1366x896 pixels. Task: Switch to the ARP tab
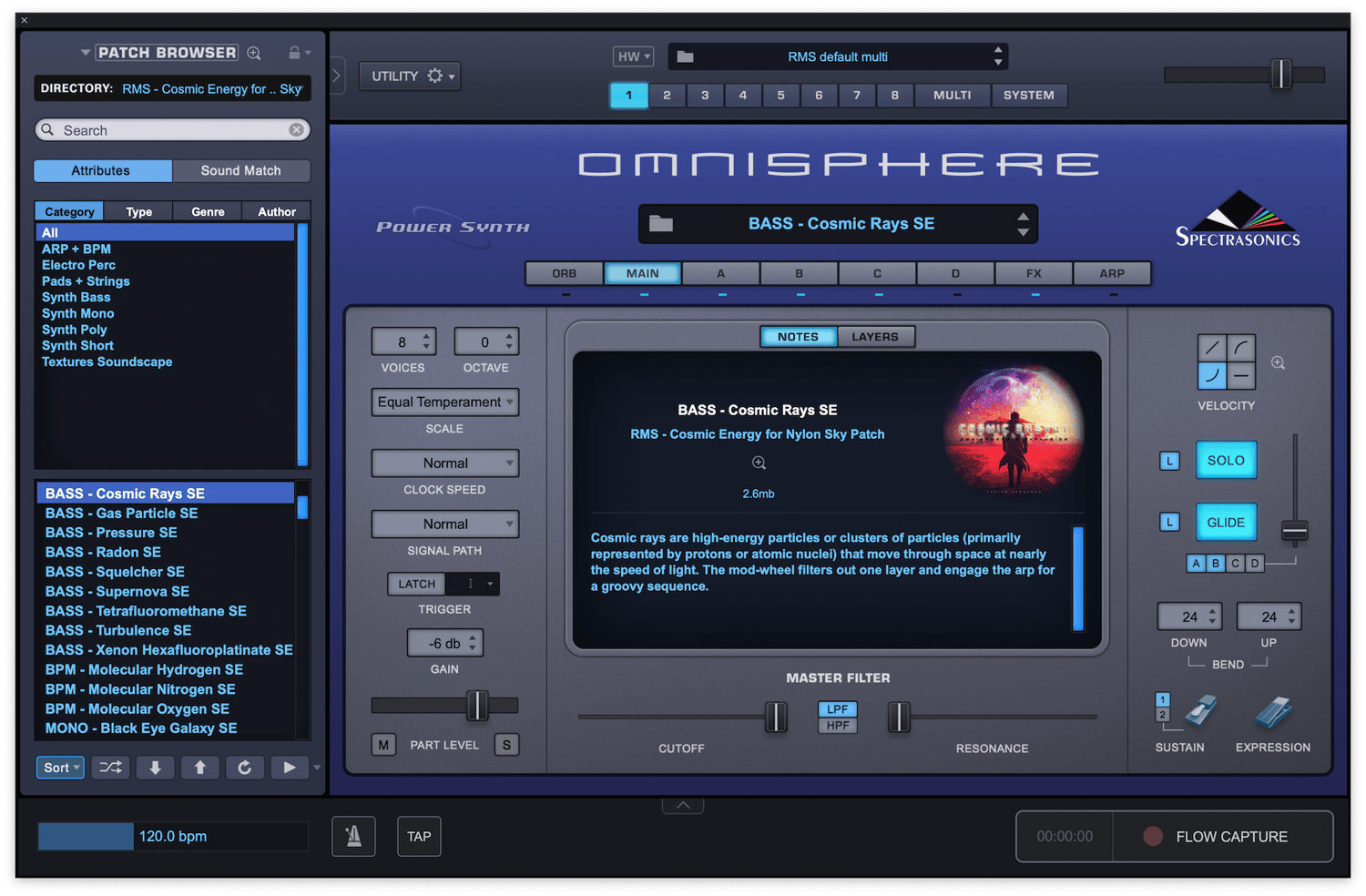point(1112,273)
